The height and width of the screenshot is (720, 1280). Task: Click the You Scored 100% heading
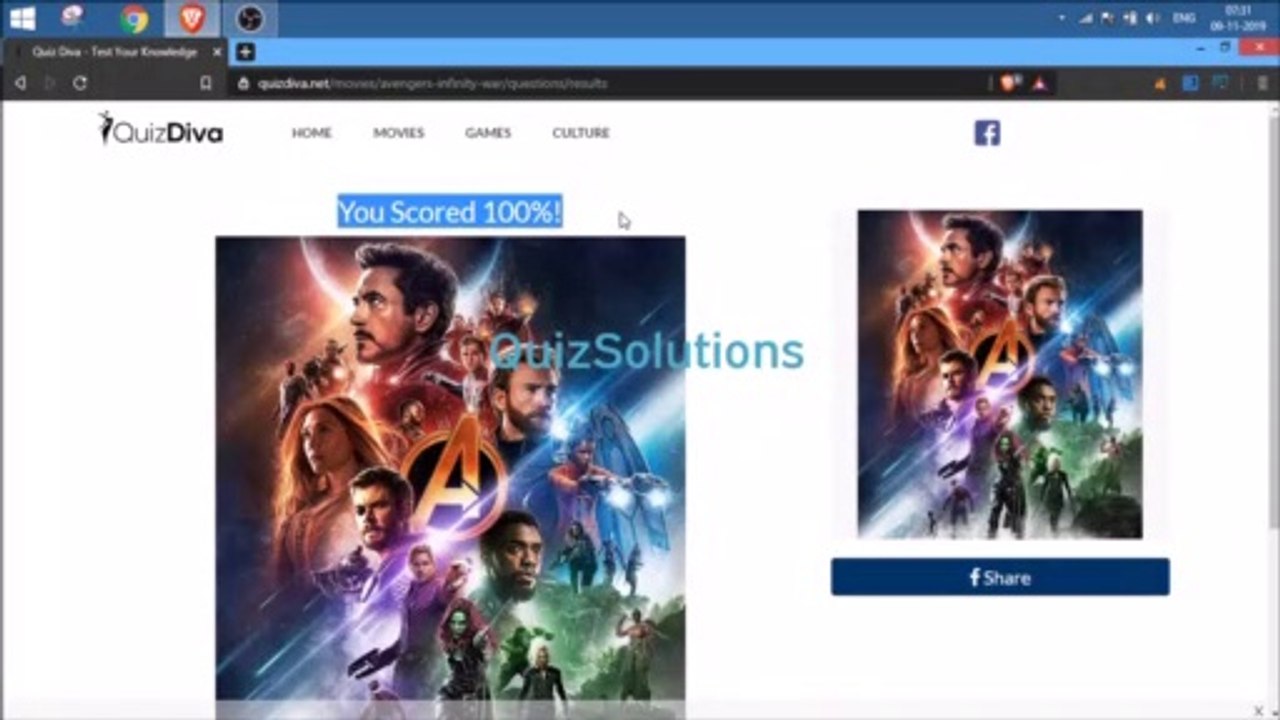click(450, 211)
